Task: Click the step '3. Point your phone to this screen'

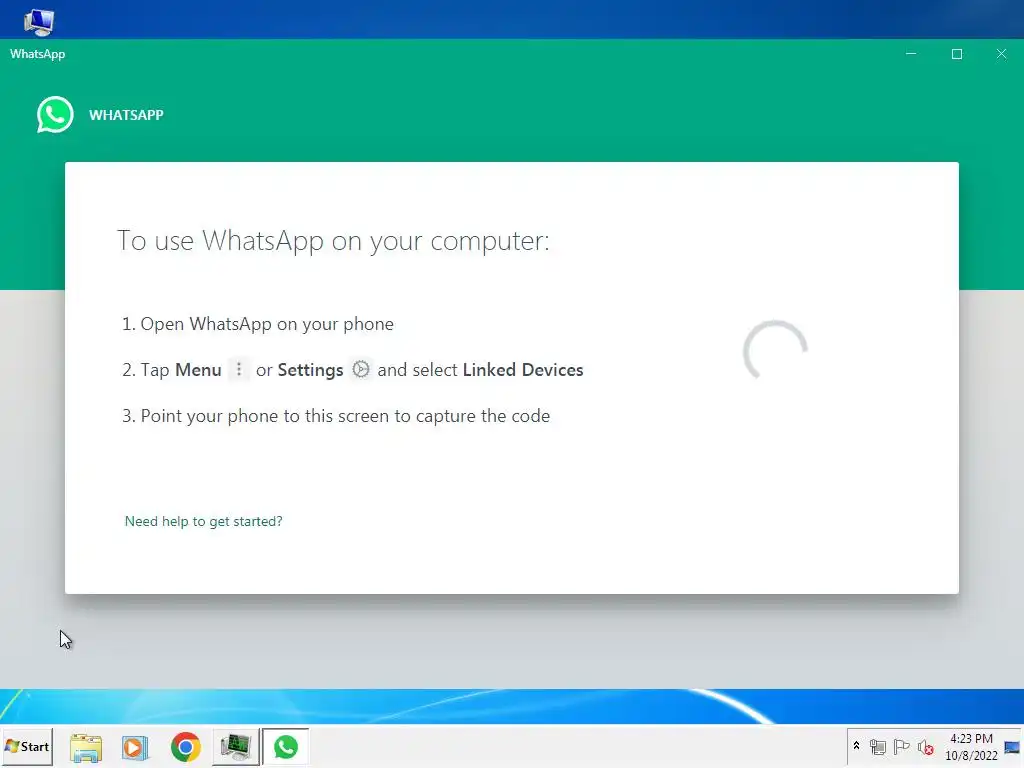Action: coord(336,416)
